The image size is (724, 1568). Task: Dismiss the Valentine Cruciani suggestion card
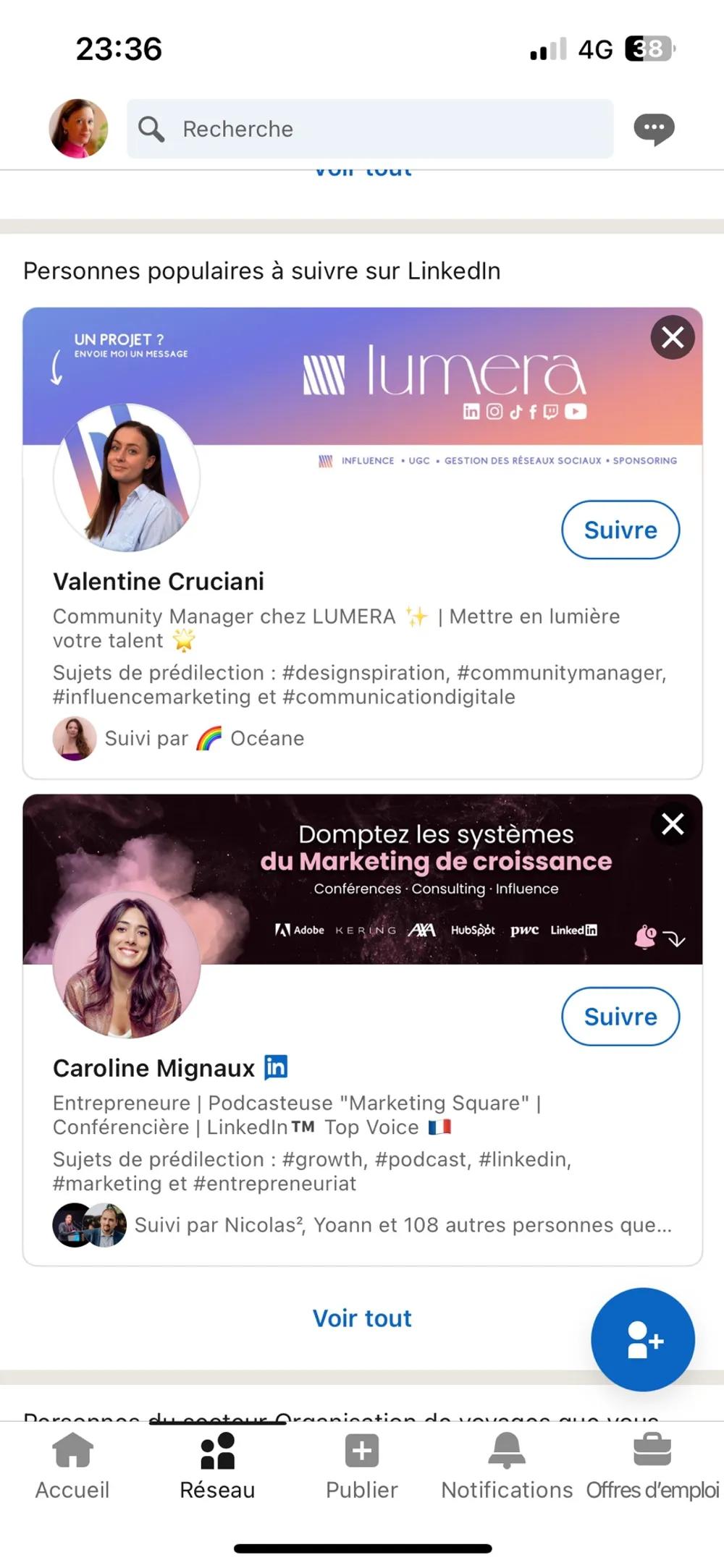[x=673, y=337]
